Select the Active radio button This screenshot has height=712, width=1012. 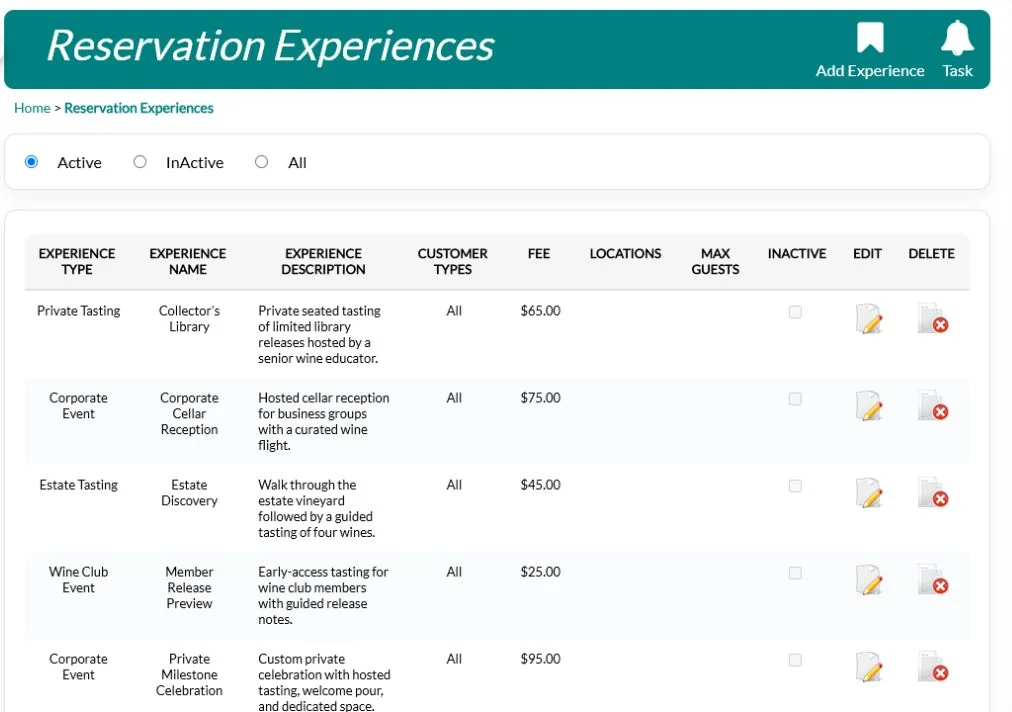pyautogui.click(x=31, y=161)
